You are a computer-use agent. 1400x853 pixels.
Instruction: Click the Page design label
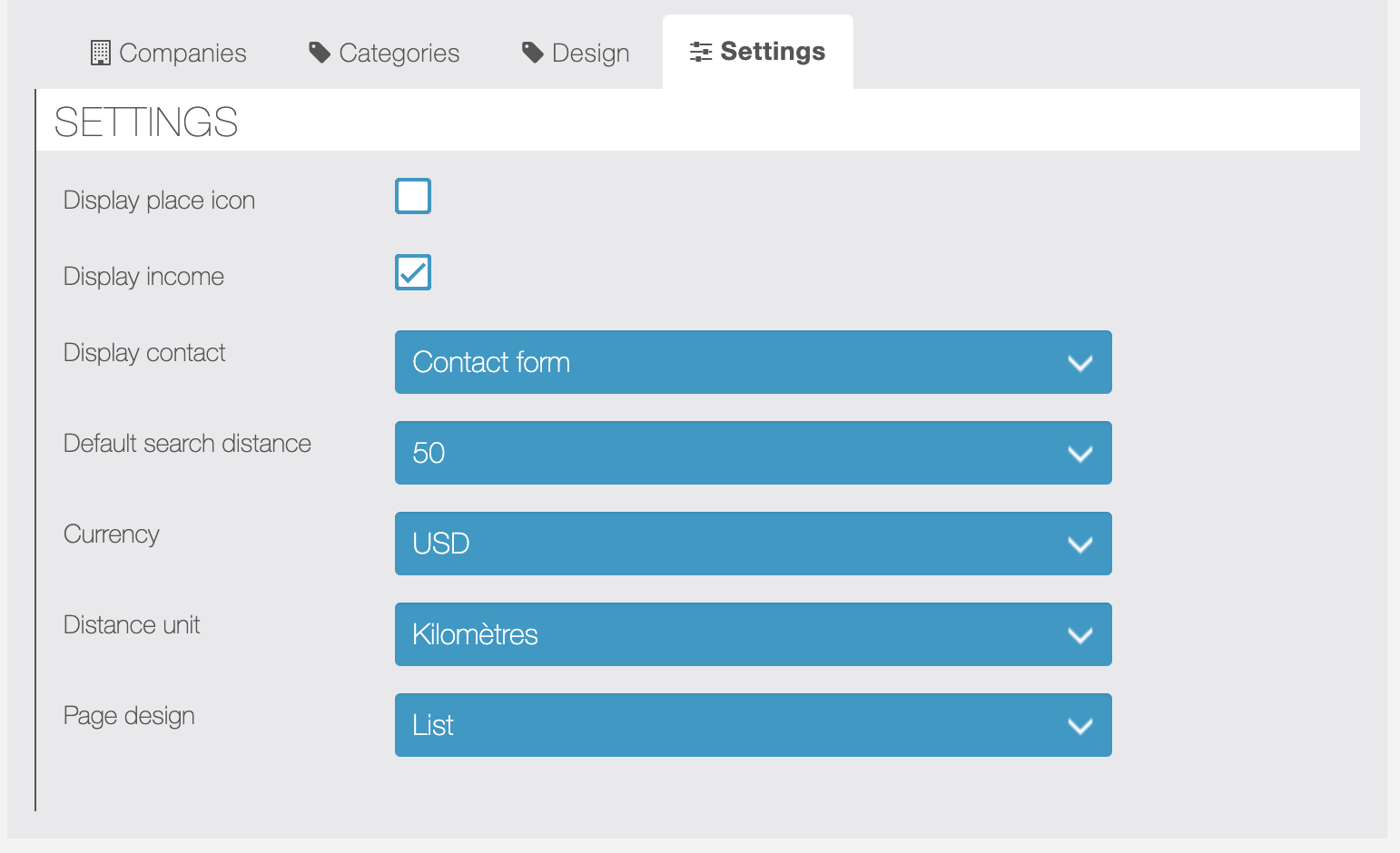[129, 716]
